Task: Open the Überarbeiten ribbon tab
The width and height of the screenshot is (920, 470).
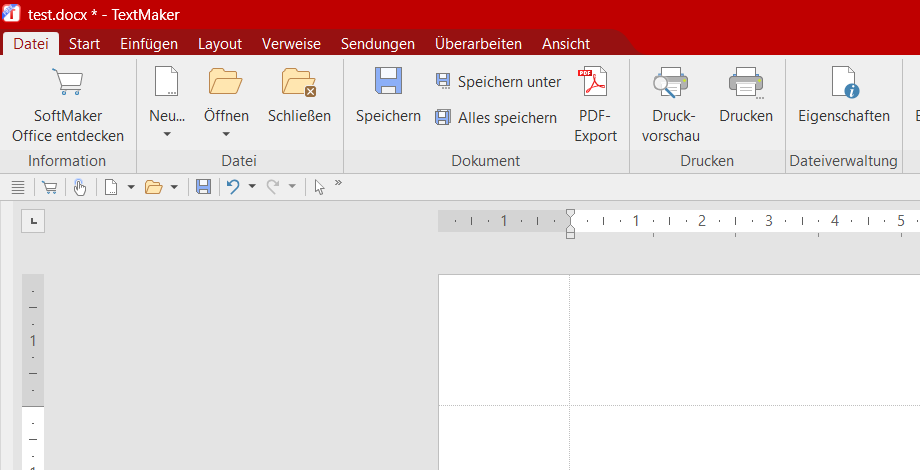Action: point(478,44)
